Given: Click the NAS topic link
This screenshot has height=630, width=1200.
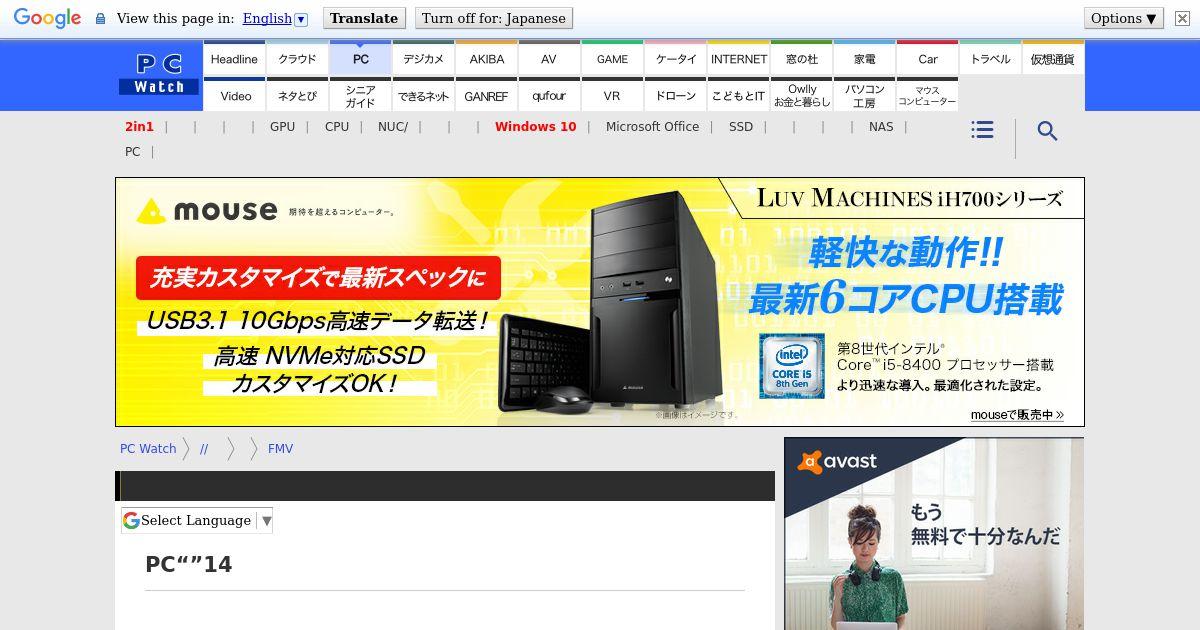Looking at the screenshot, I should coord(881,126).
